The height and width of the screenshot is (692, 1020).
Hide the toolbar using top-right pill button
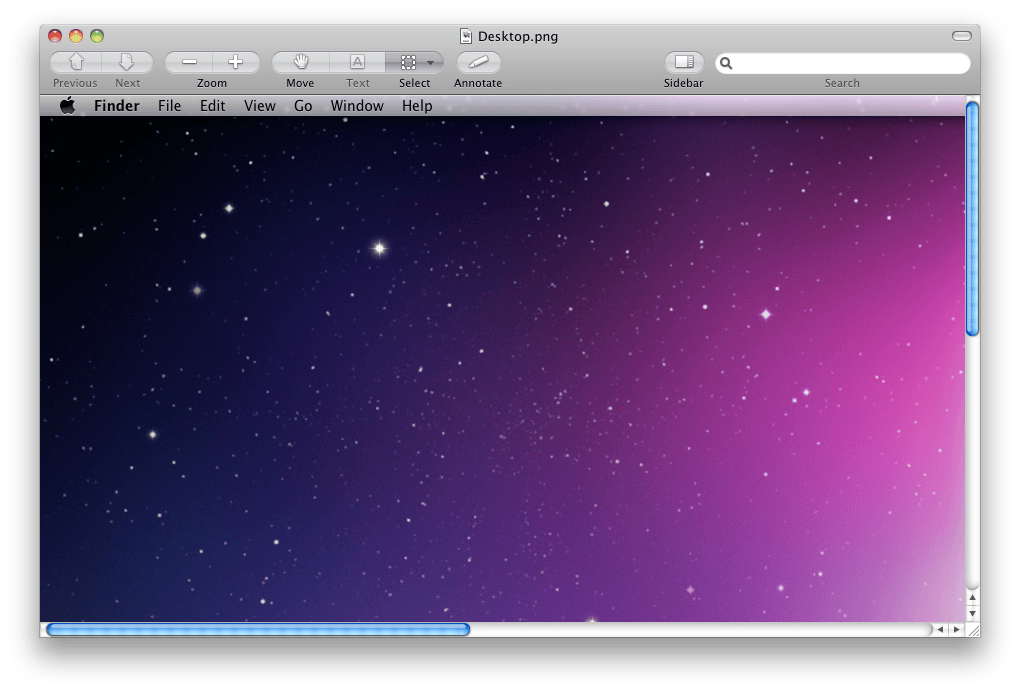[x=961, y=36]
